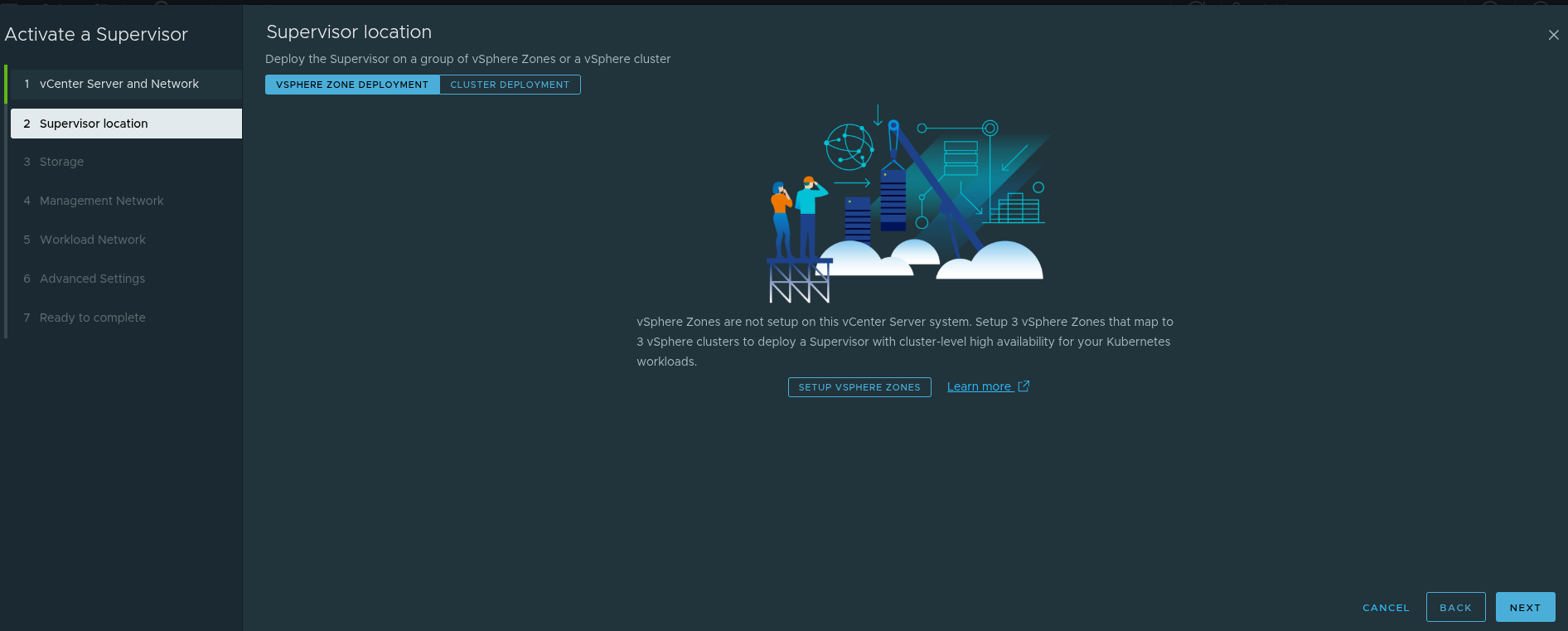Go back to the previous wizard step
This screenshot has height=631, width=1568.
coord(1455,608)
